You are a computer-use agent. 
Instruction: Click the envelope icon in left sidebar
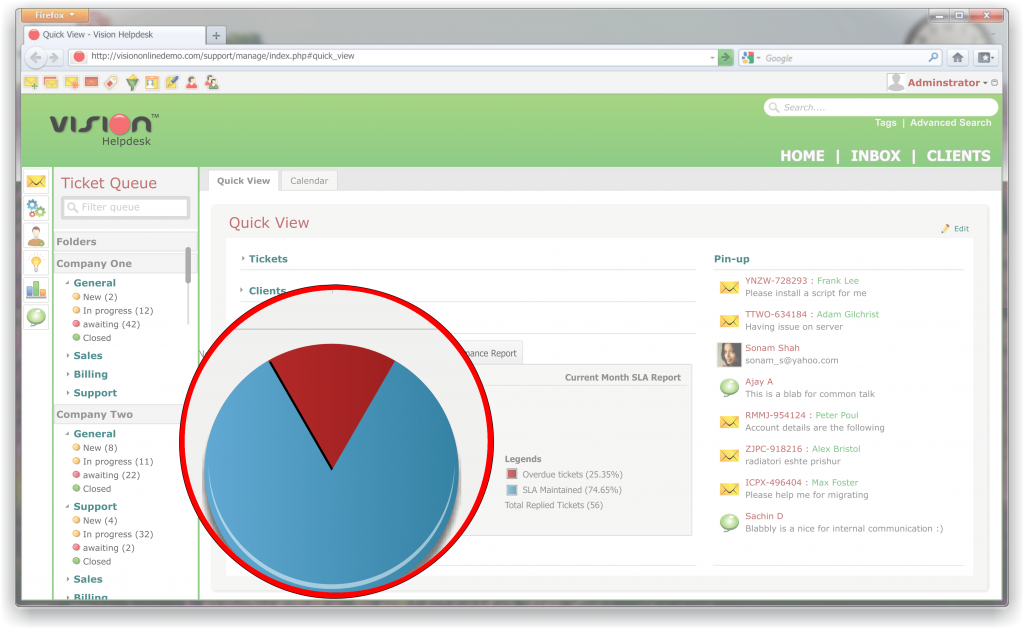(36, 181)
